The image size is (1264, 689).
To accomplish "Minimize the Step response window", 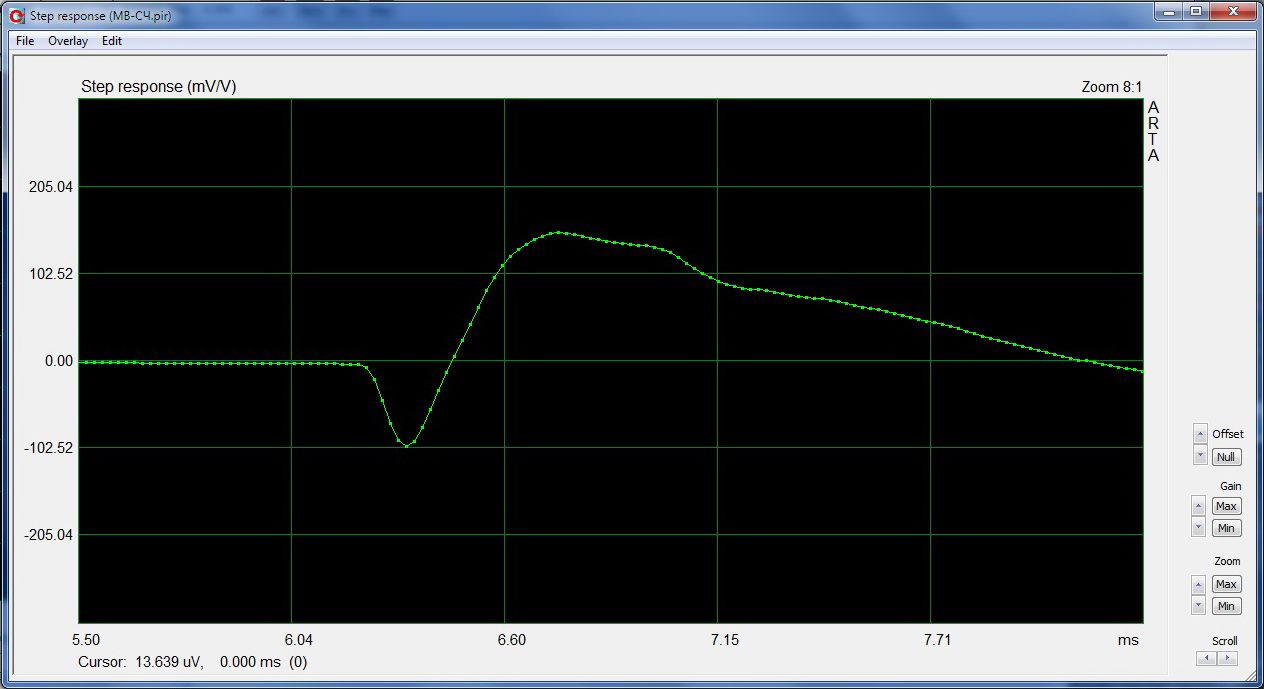I will (x=1169, y=12).
